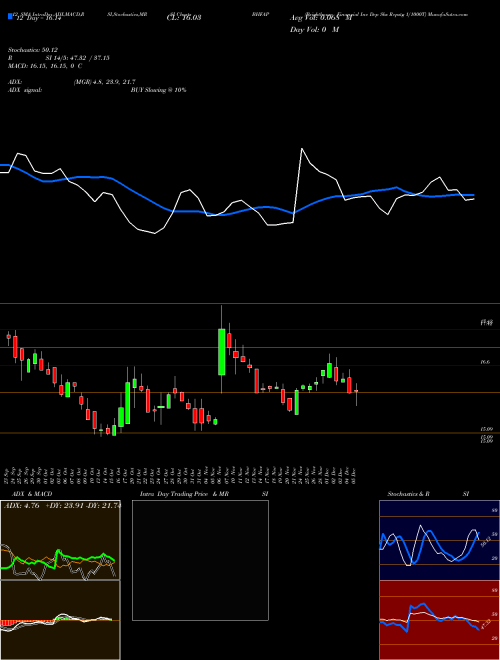
Task: Click the 'ADX & MACD' panel title
Action: (x=32, y=494)
